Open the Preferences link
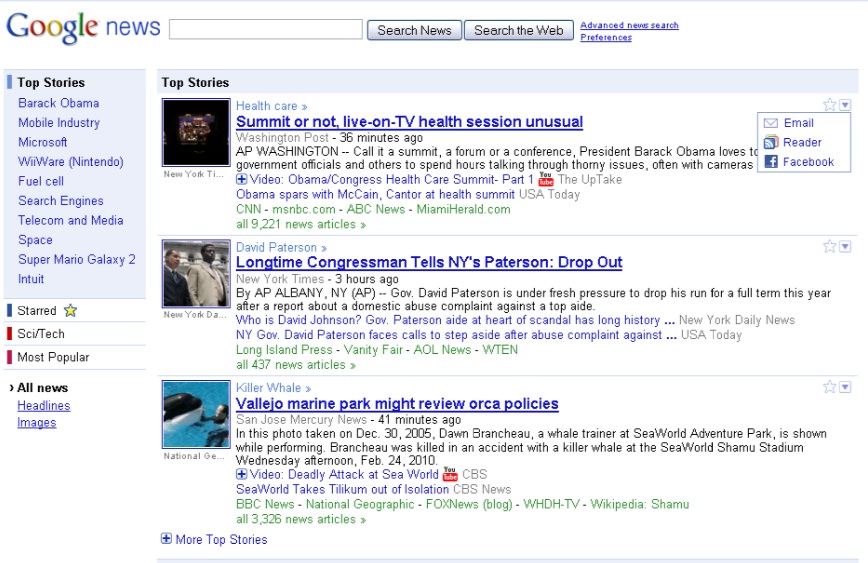The height and width of the screenshot is (563, 868). click(x=606, y=37)
